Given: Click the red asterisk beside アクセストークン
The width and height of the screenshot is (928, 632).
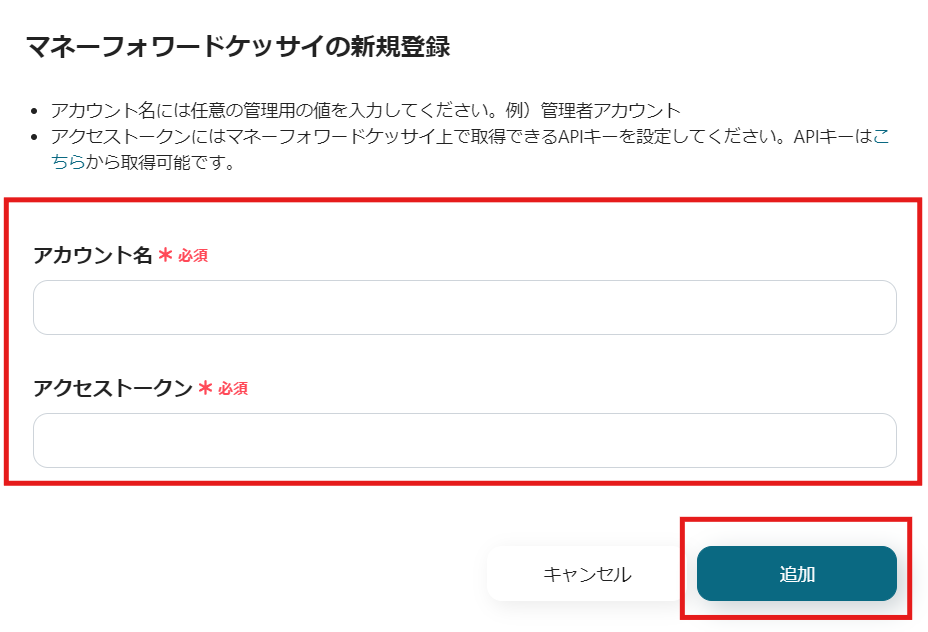Looking at the screenshot, I should tap(205, 389).
